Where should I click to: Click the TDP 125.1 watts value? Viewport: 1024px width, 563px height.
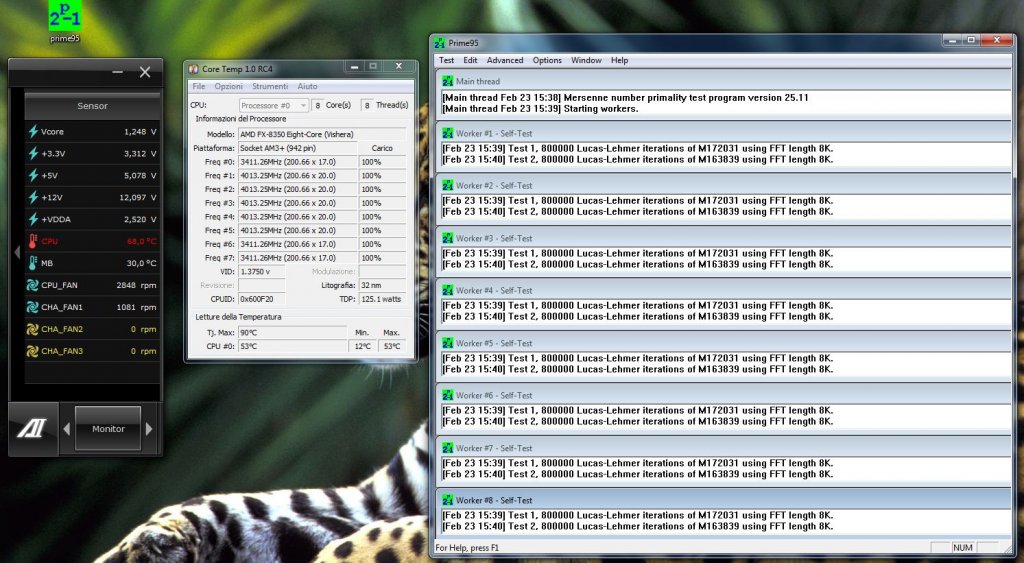(x=382, y=299)
